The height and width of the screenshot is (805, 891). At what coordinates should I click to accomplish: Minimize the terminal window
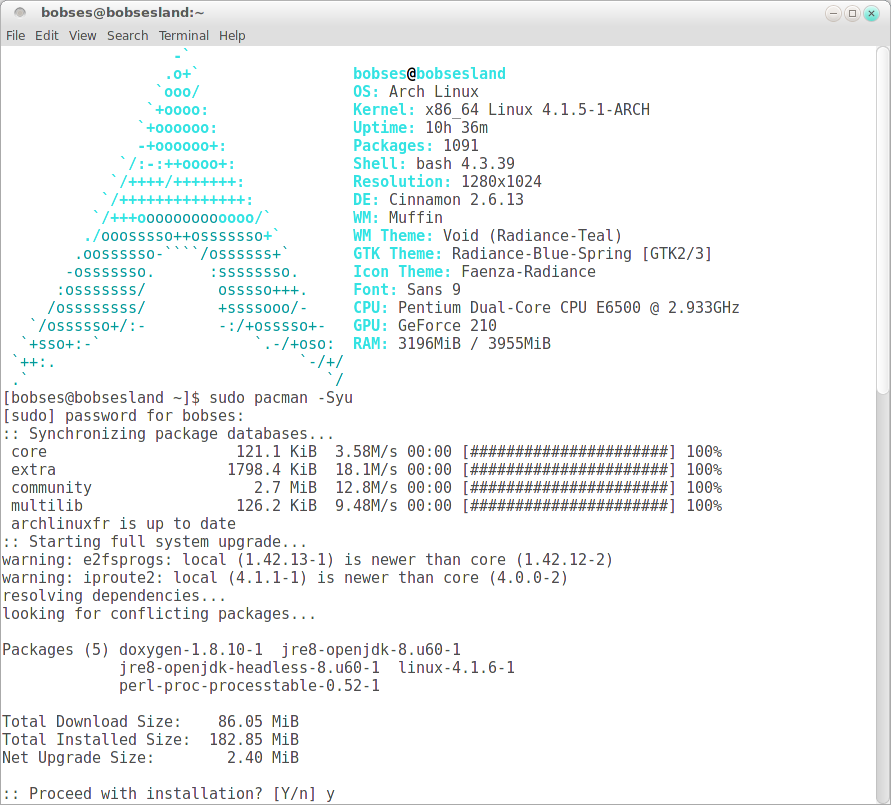click(833, 13)
